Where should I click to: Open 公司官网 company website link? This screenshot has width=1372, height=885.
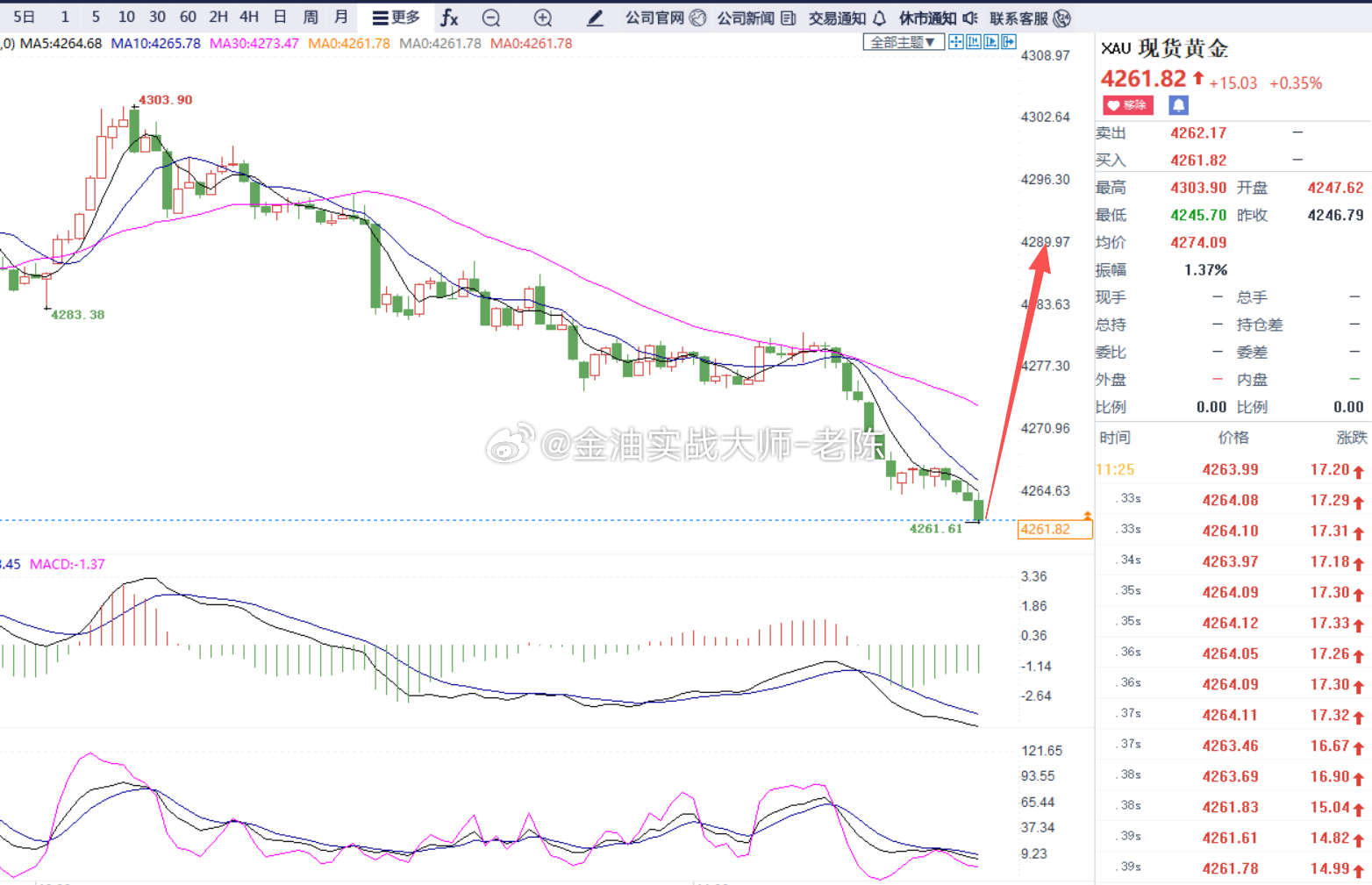point(665,18)
